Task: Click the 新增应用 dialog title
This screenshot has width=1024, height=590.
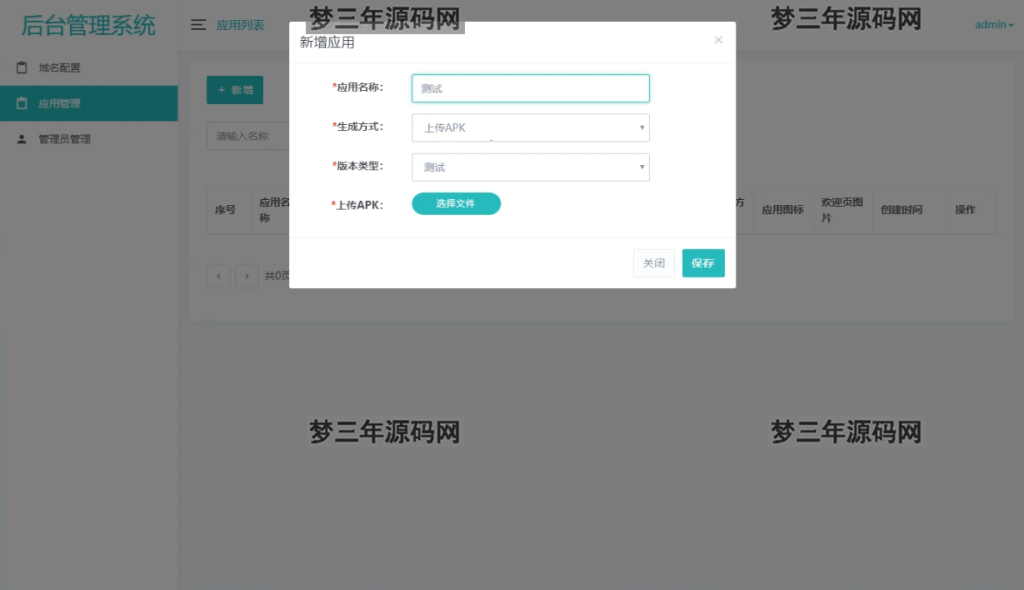Action: point(327,43)
